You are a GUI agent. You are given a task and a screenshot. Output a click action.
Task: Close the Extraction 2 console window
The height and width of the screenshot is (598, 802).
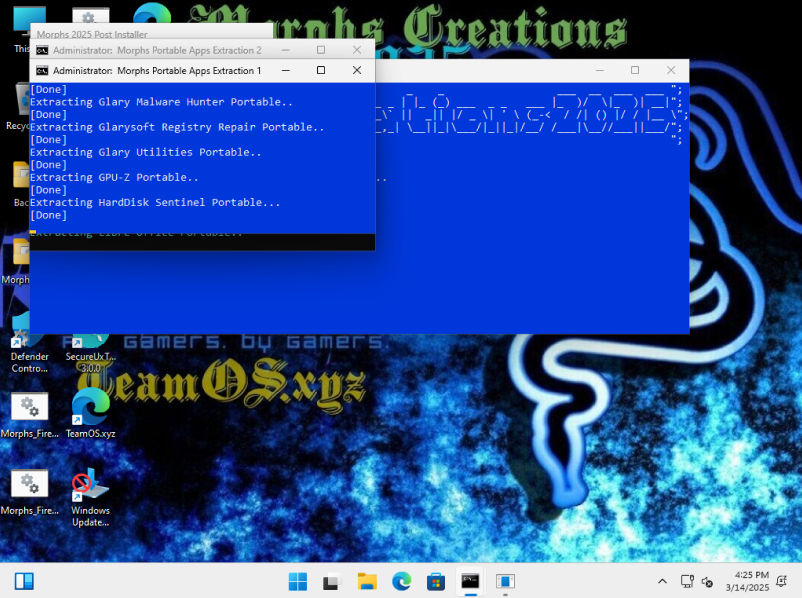pos(357,50)
